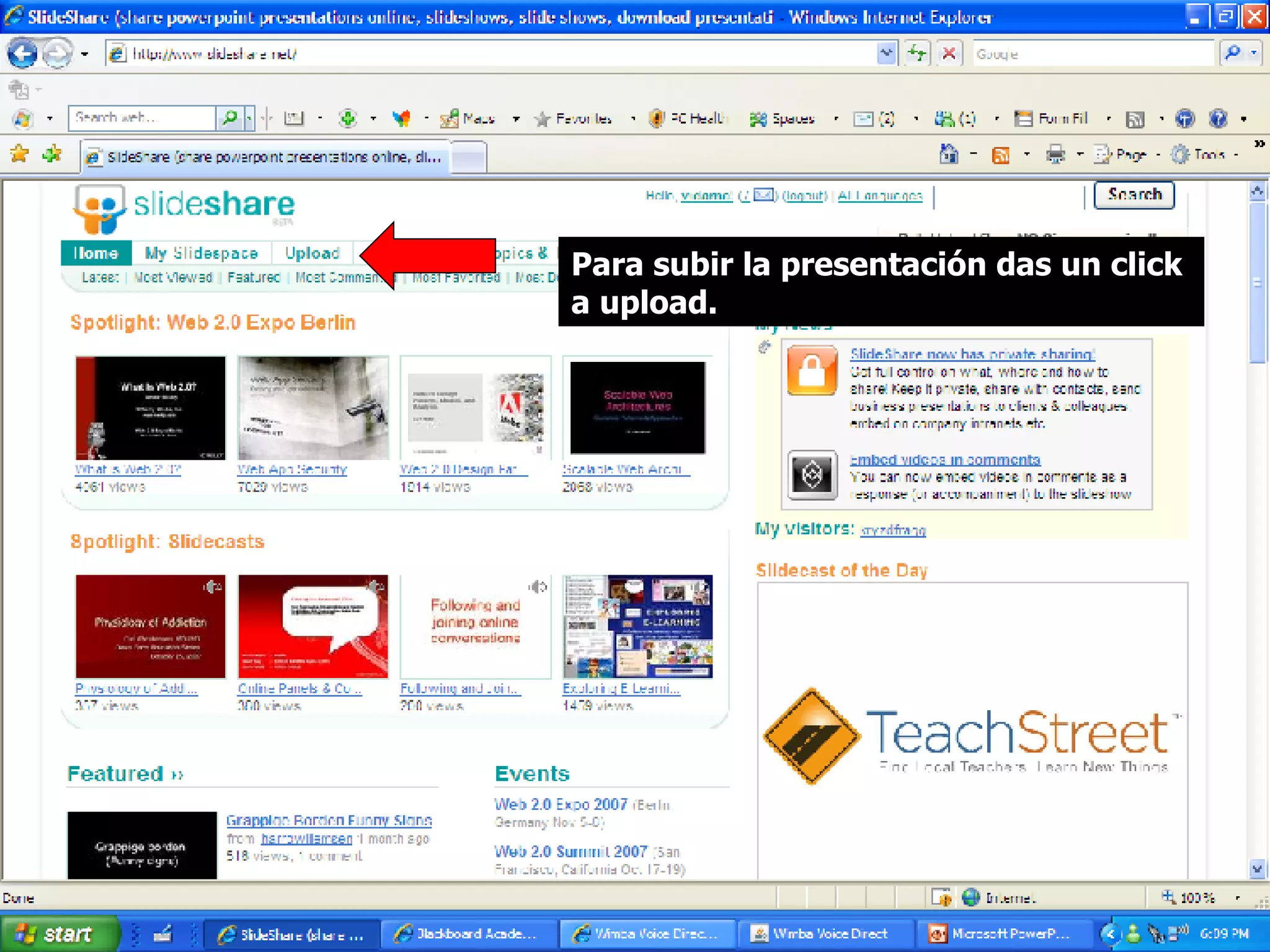
Task: Expand the Home button dropdown arrow
Action: (x=974, y=155)
